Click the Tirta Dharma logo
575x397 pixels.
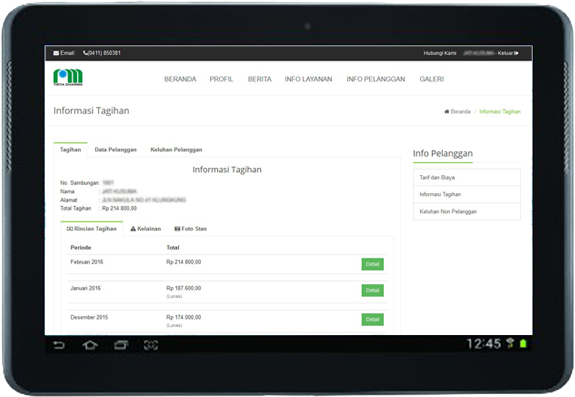click(68, 77)
